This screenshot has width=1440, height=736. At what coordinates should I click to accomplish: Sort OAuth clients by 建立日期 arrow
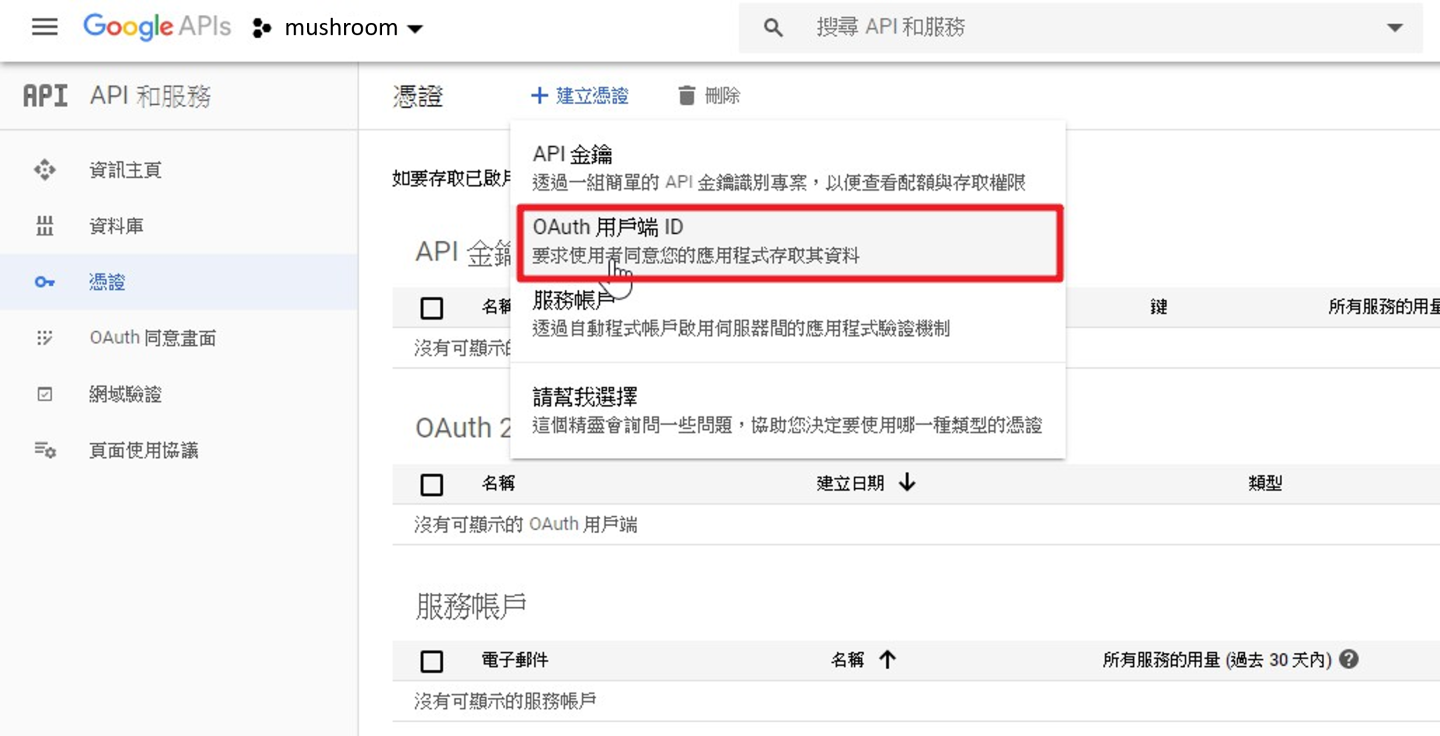907,483
